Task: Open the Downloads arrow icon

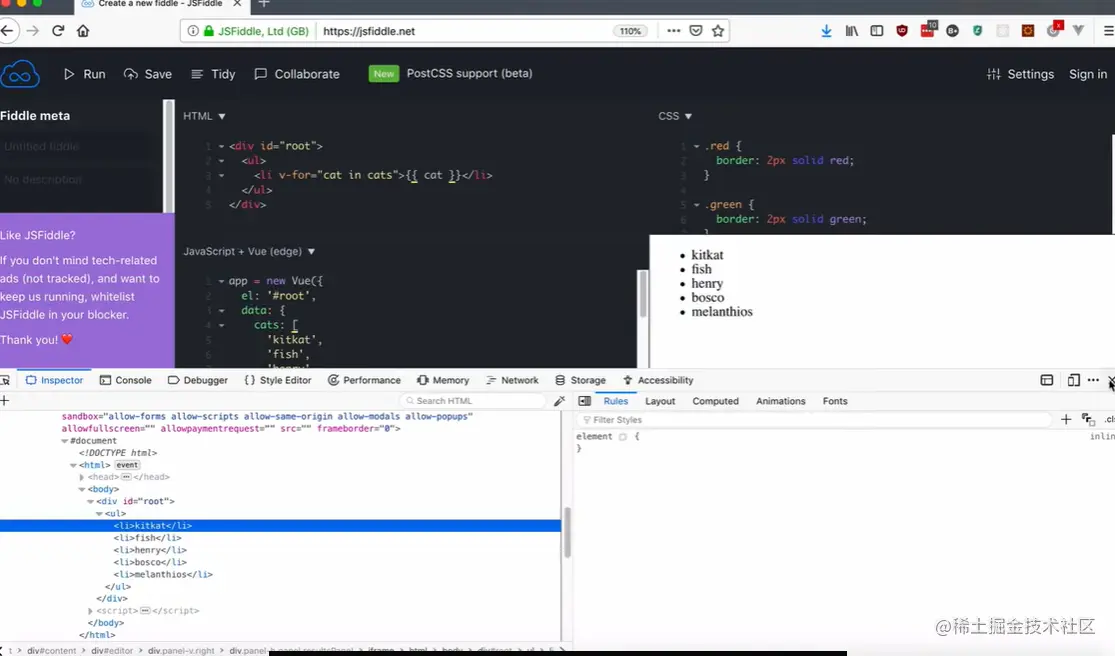Action: (x=826, y=31)
